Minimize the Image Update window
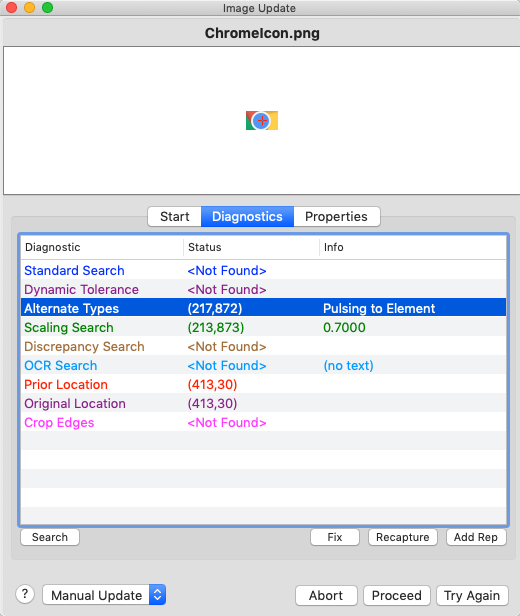 pyautogui.click(x=29, y=7)
